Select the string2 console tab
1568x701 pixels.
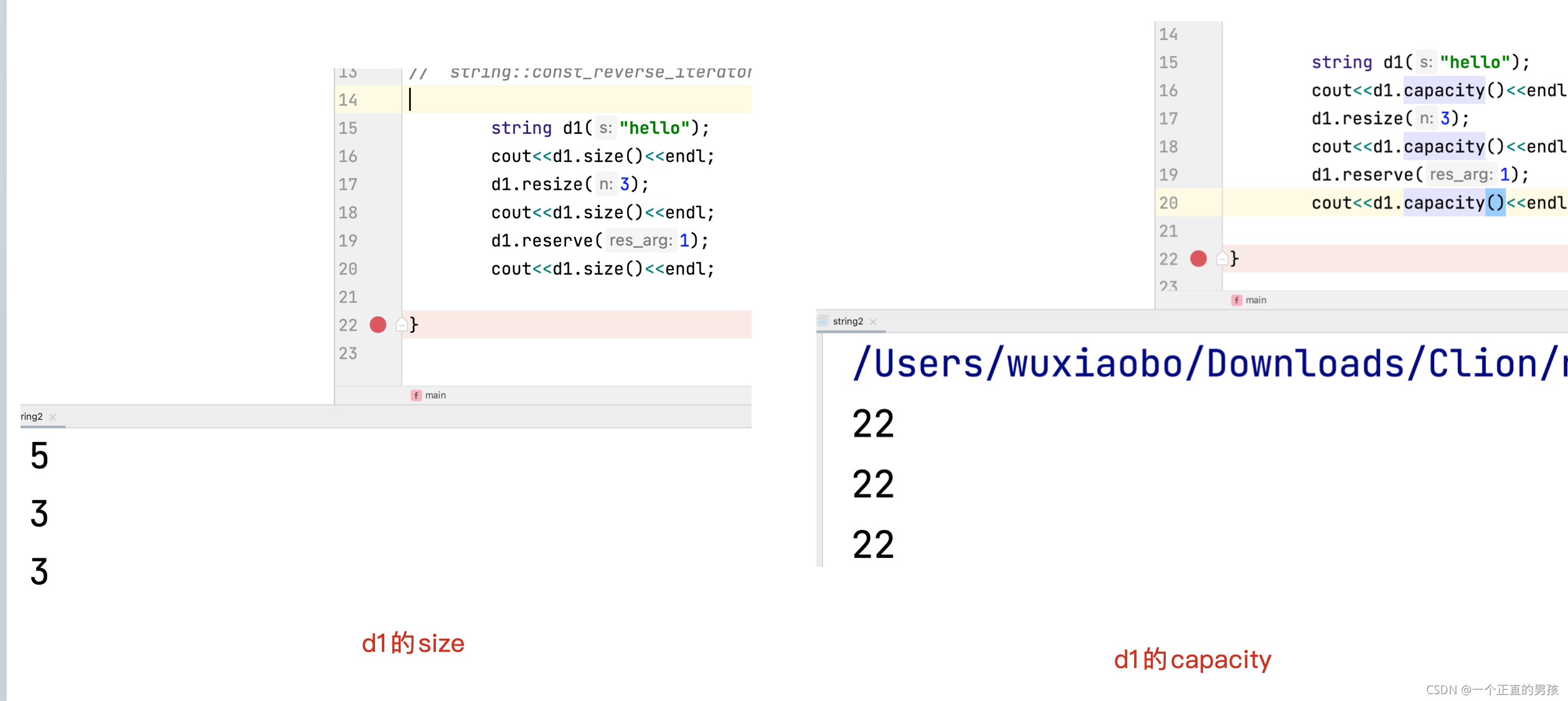pos(848,321)
